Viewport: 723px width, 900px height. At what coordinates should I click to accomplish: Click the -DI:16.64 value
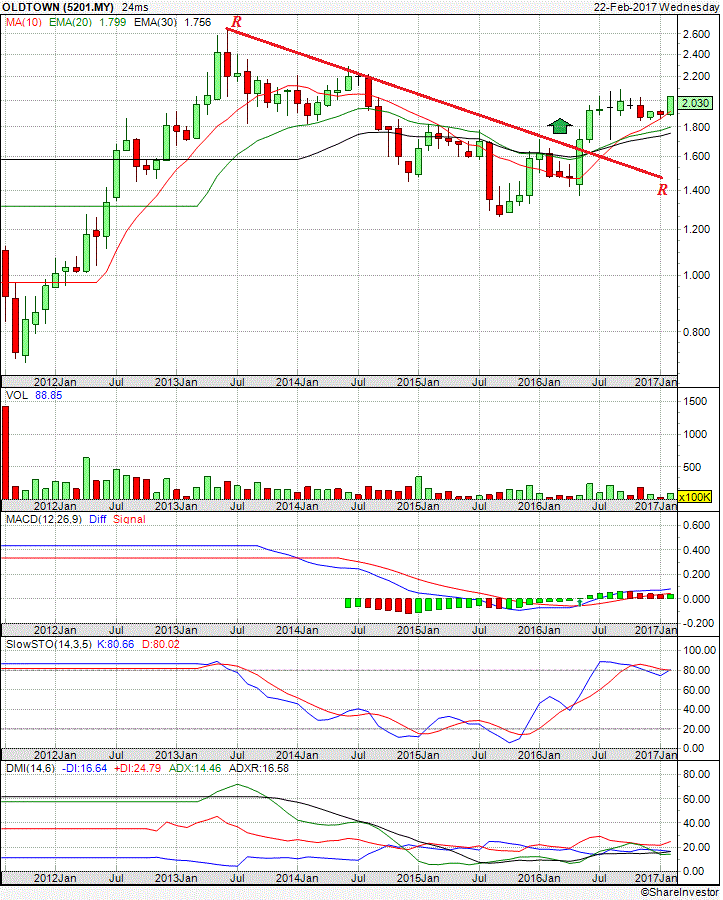coord(84,769)
